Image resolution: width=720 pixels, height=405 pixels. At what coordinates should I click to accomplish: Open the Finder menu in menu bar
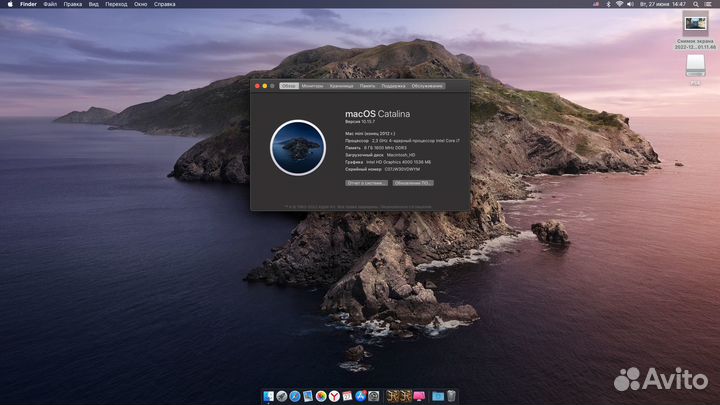point(28,4)
